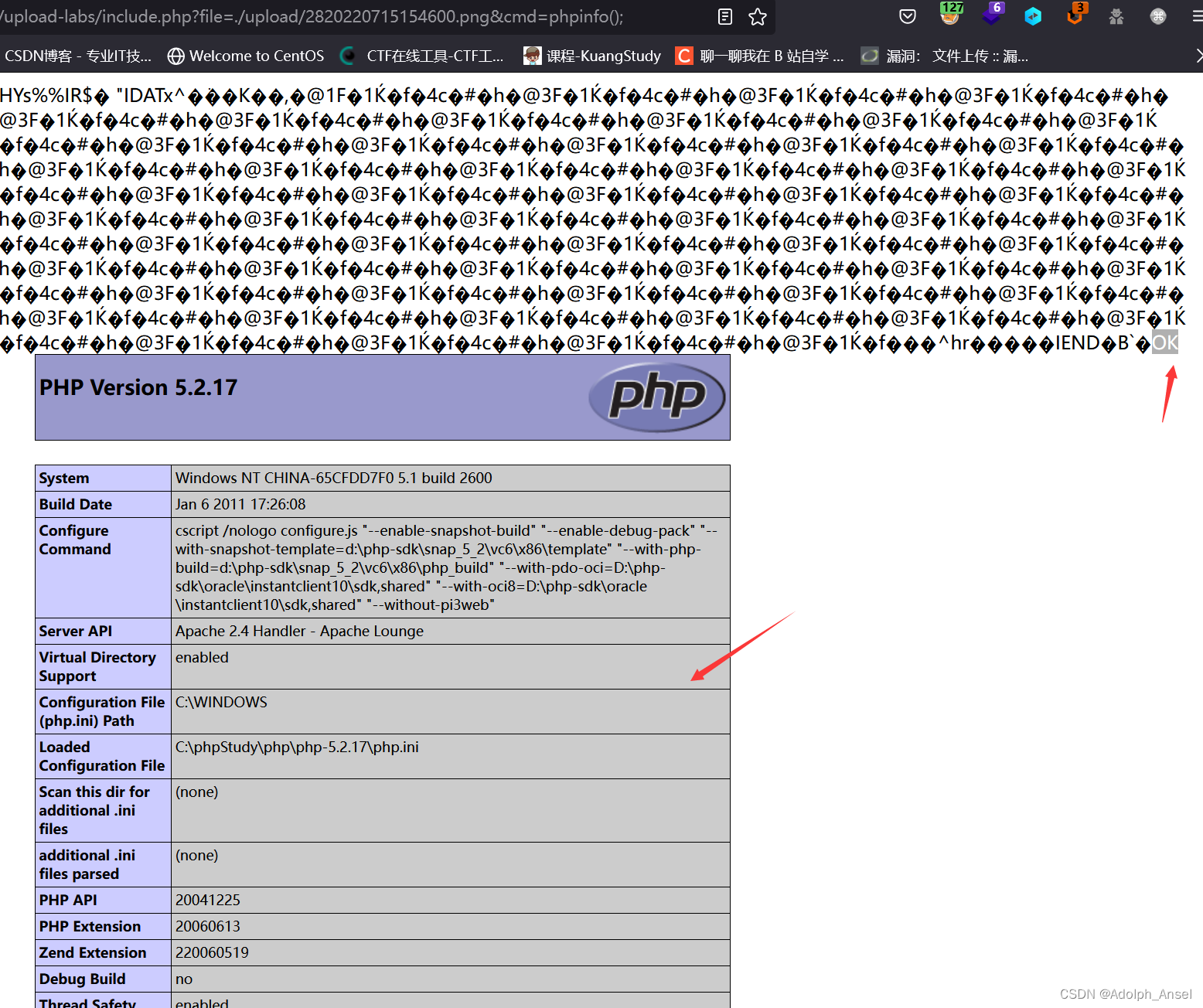Select 'Windows NT CHINA-65CFDD7F0 5.1 build 2600' value
This screenshot has height=1008, width=1203.
(333, 478)
